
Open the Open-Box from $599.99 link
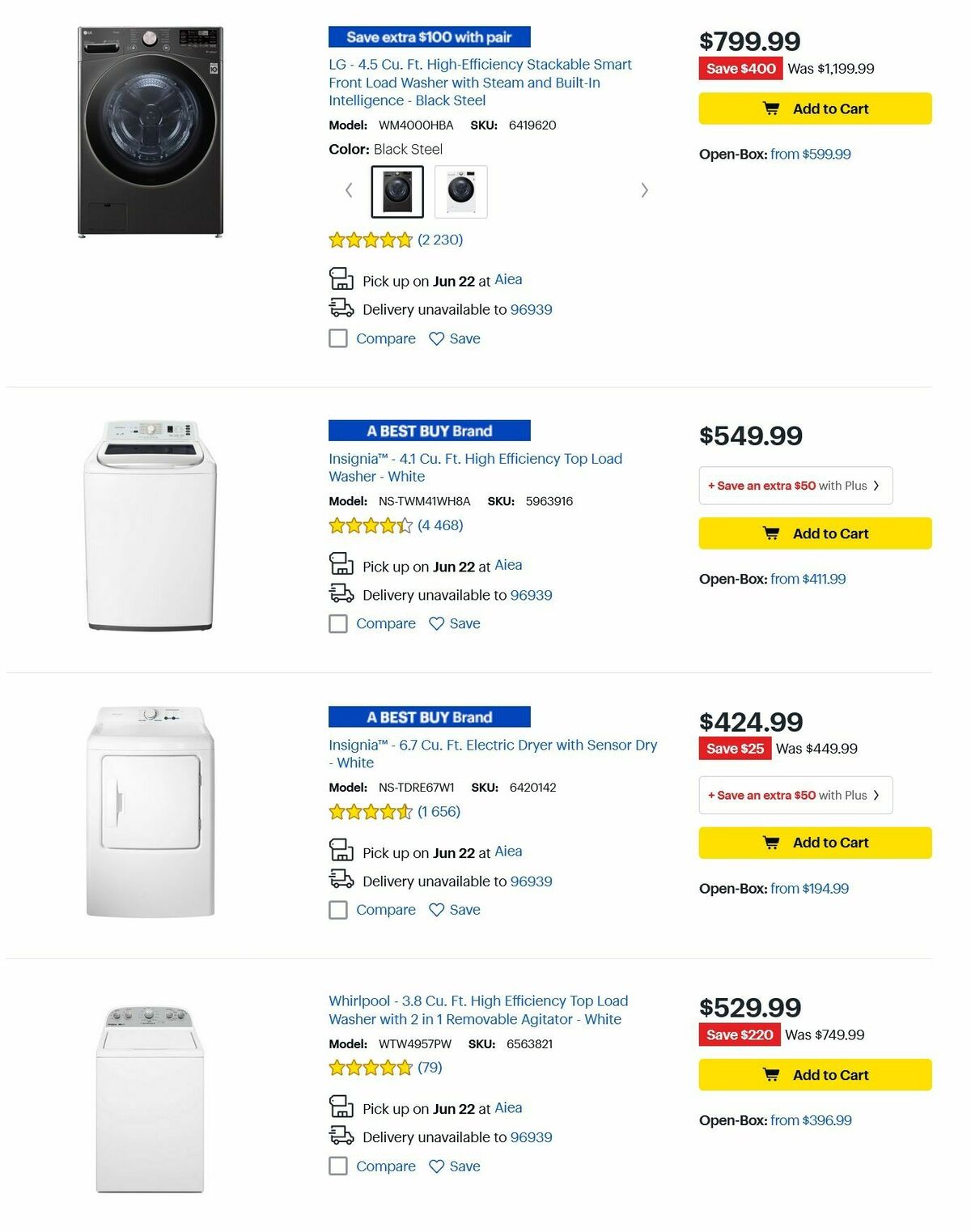click(810, 154)
